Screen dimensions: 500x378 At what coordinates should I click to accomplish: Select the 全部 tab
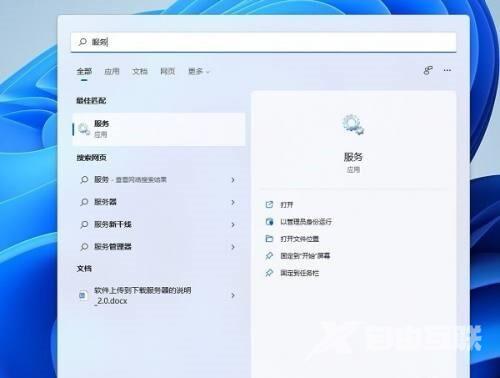pos(84,71)
